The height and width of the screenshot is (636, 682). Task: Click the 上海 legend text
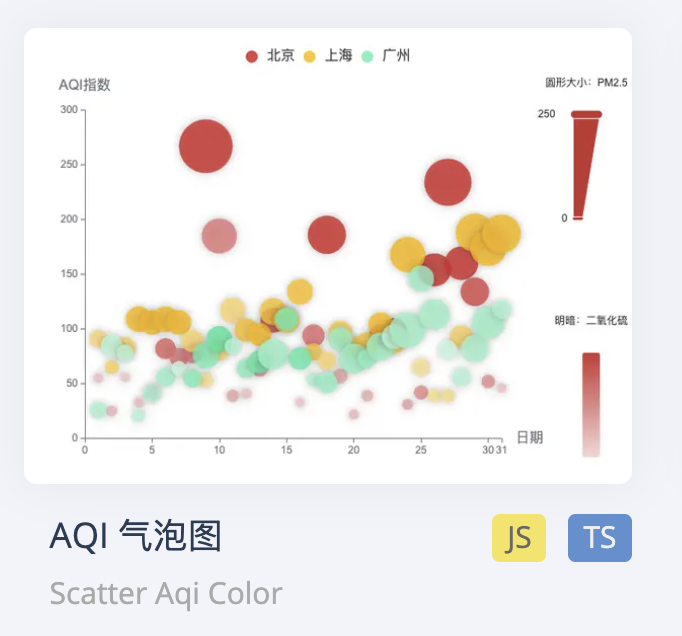point(339,56)
